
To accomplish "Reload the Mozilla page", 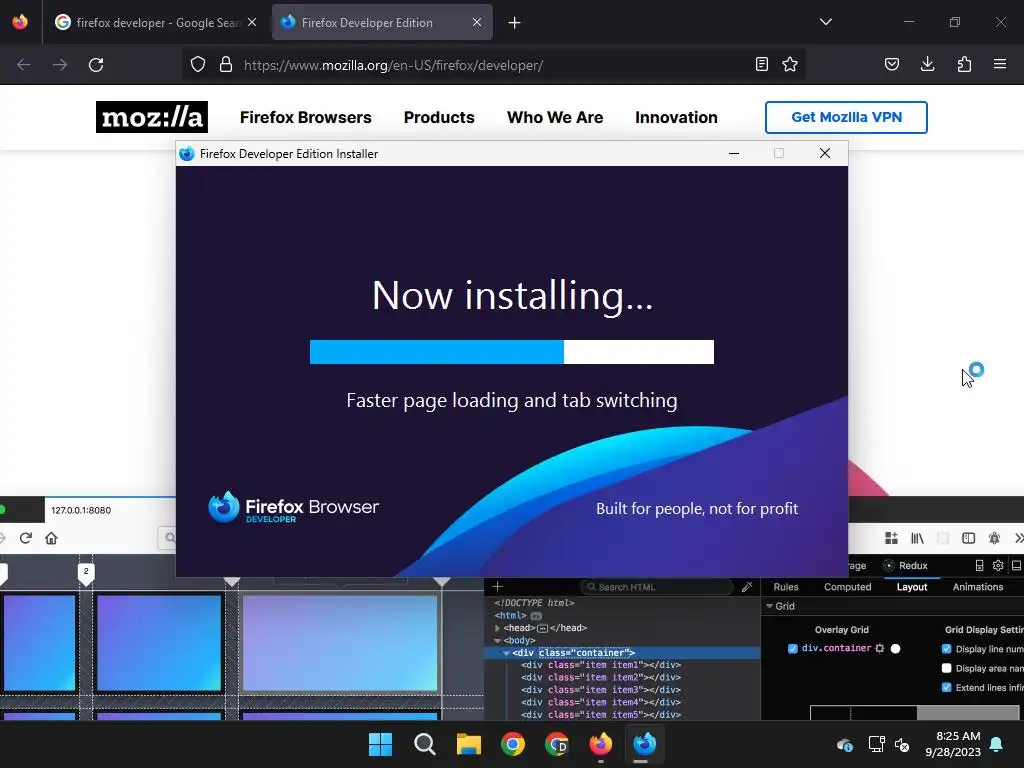I will (x=96, y=65).
